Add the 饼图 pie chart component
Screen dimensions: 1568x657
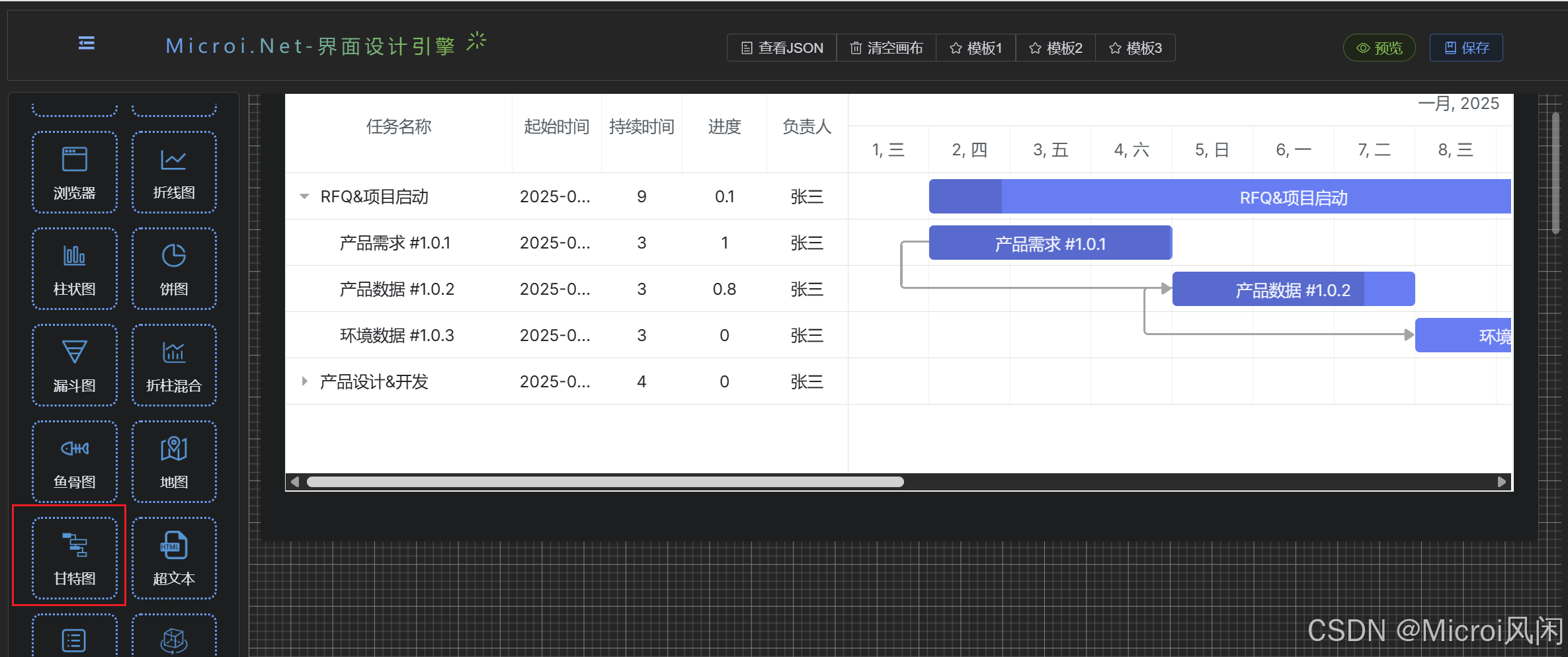click(174, 269)
